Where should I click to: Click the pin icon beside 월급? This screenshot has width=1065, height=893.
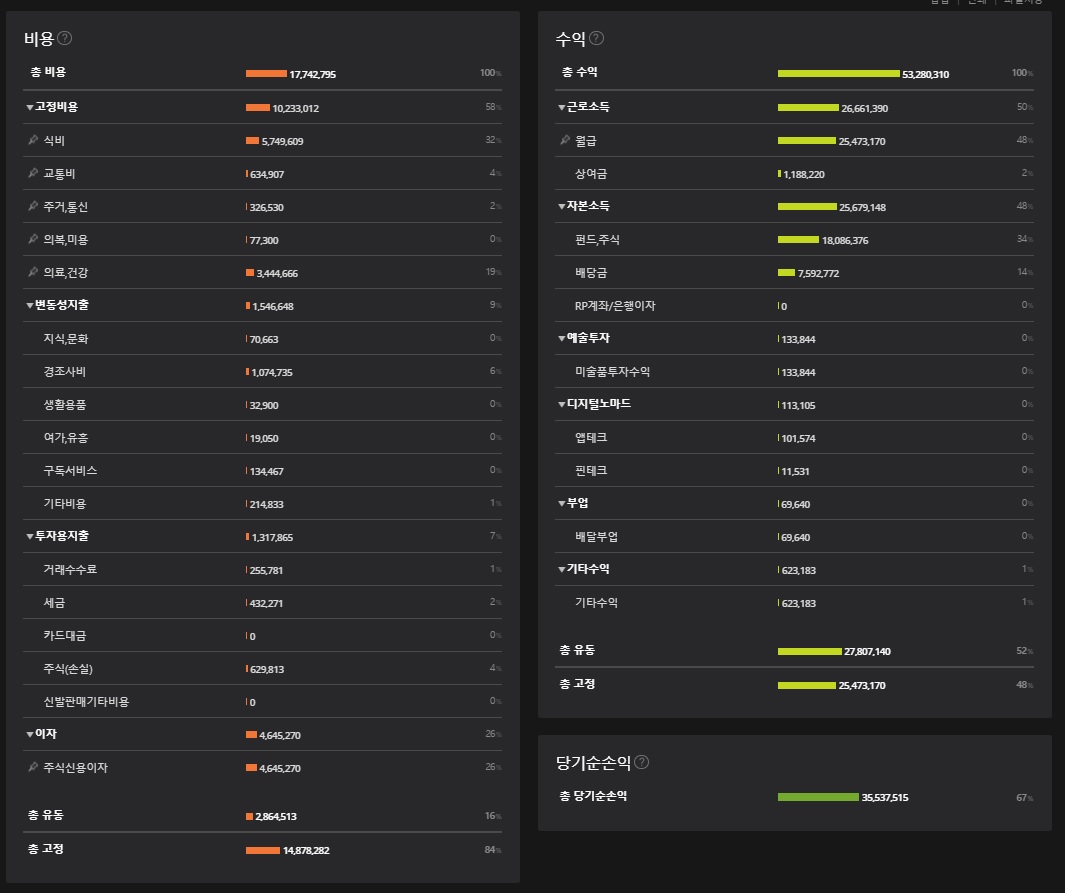pos(564,140)
